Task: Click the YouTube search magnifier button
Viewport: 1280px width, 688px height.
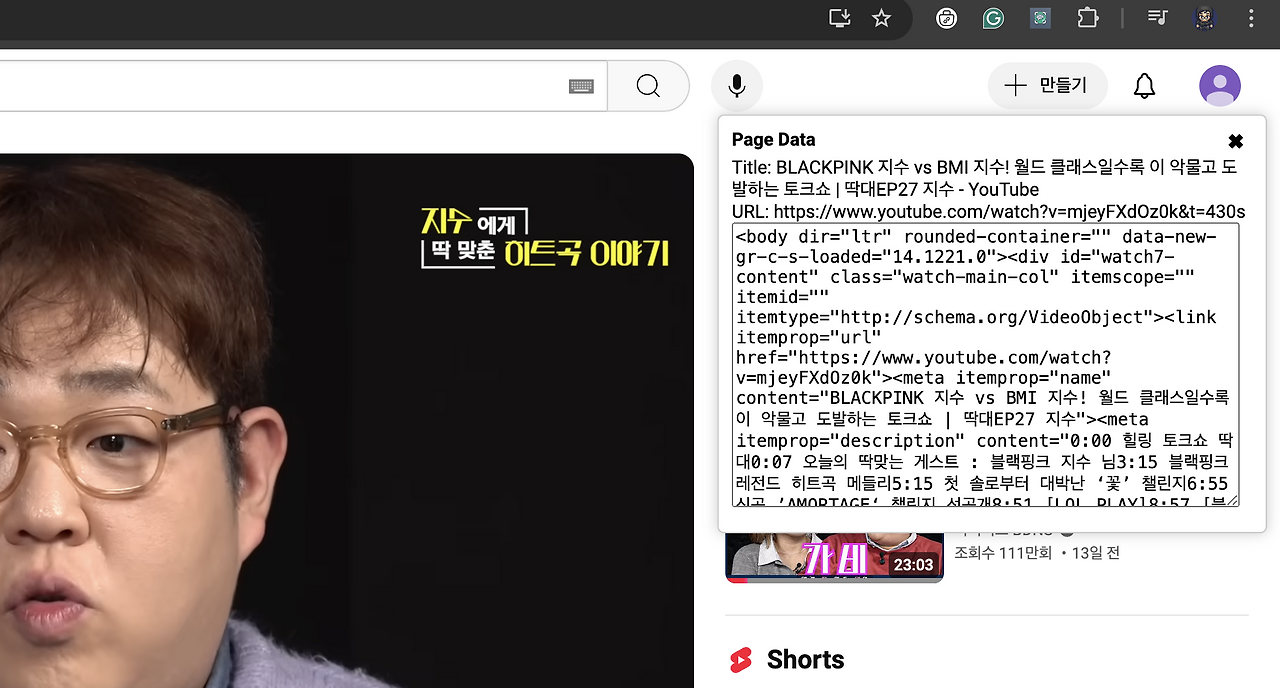Action: pos(648,86)
